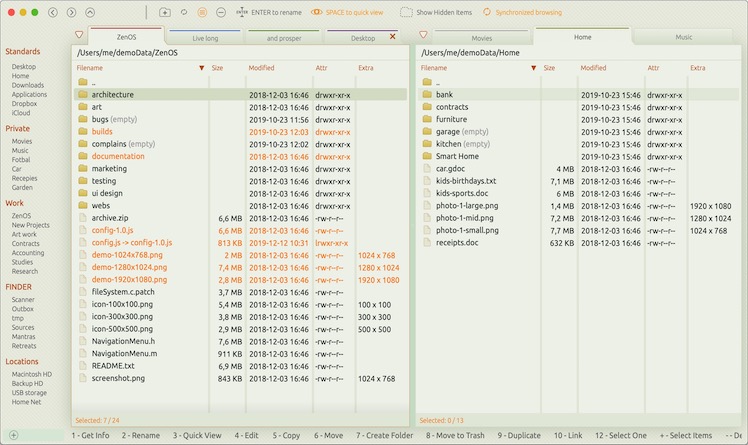
Task: Select file NavigationMenu.h
Action: (240, 341)
